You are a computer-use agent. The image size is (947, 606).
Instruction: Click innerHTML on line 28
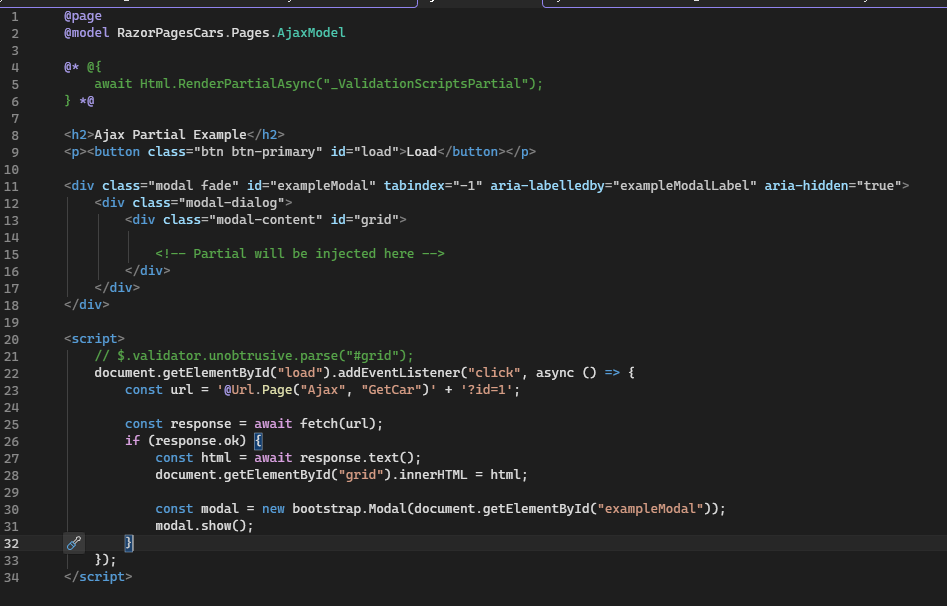[432, 475]
